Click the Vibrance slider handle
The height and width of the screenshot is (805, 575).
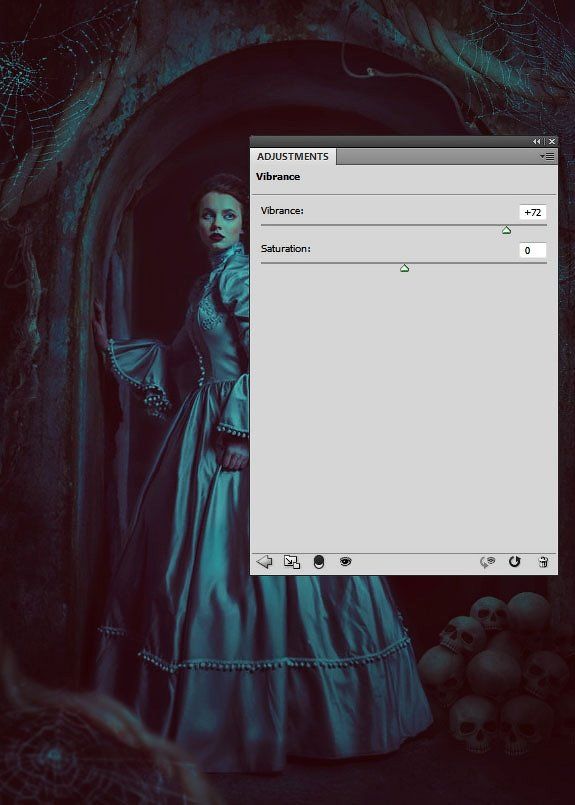506,231
